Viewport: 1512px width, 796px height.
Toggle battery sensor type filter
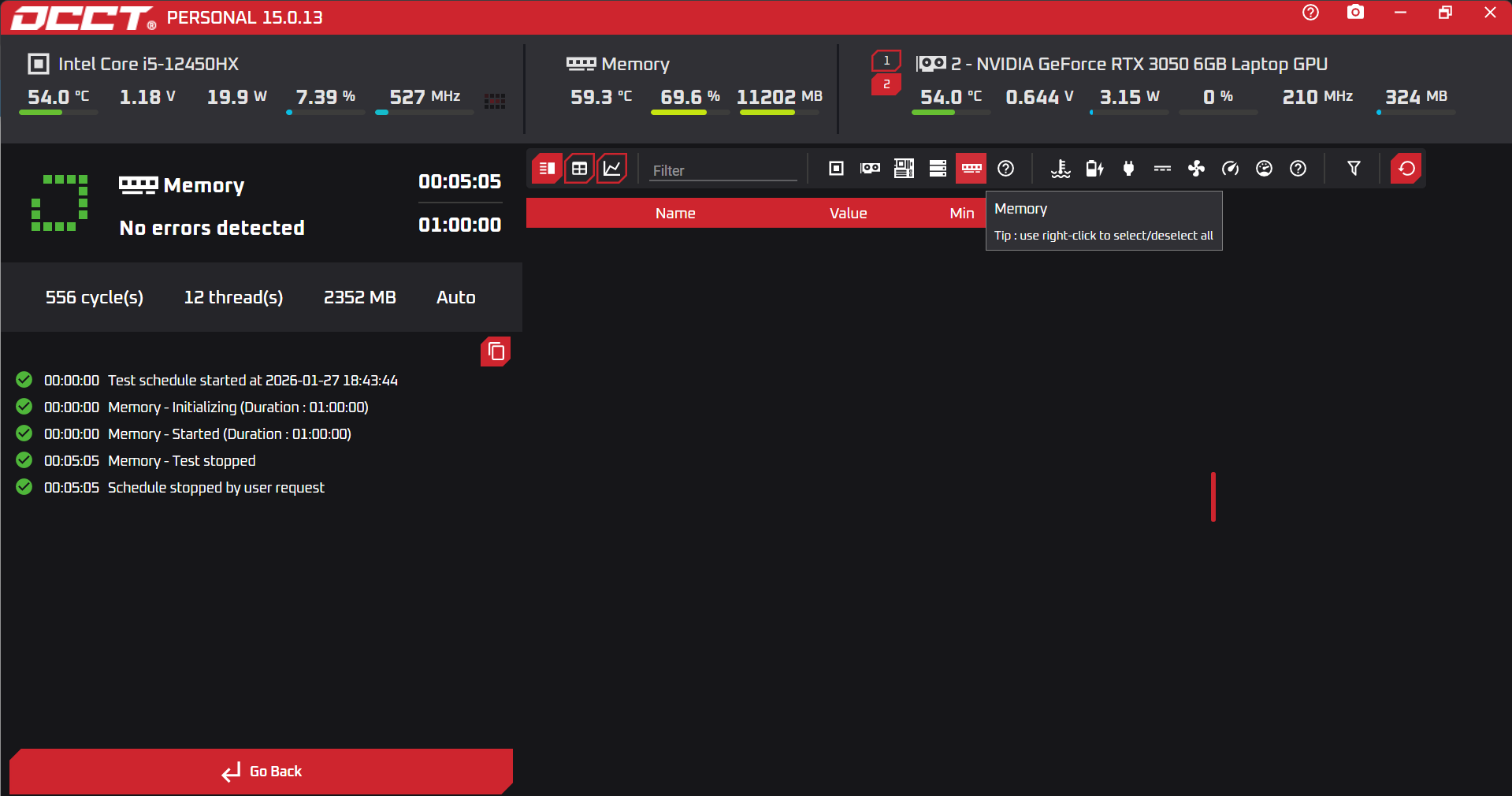tap(1094, 169)
